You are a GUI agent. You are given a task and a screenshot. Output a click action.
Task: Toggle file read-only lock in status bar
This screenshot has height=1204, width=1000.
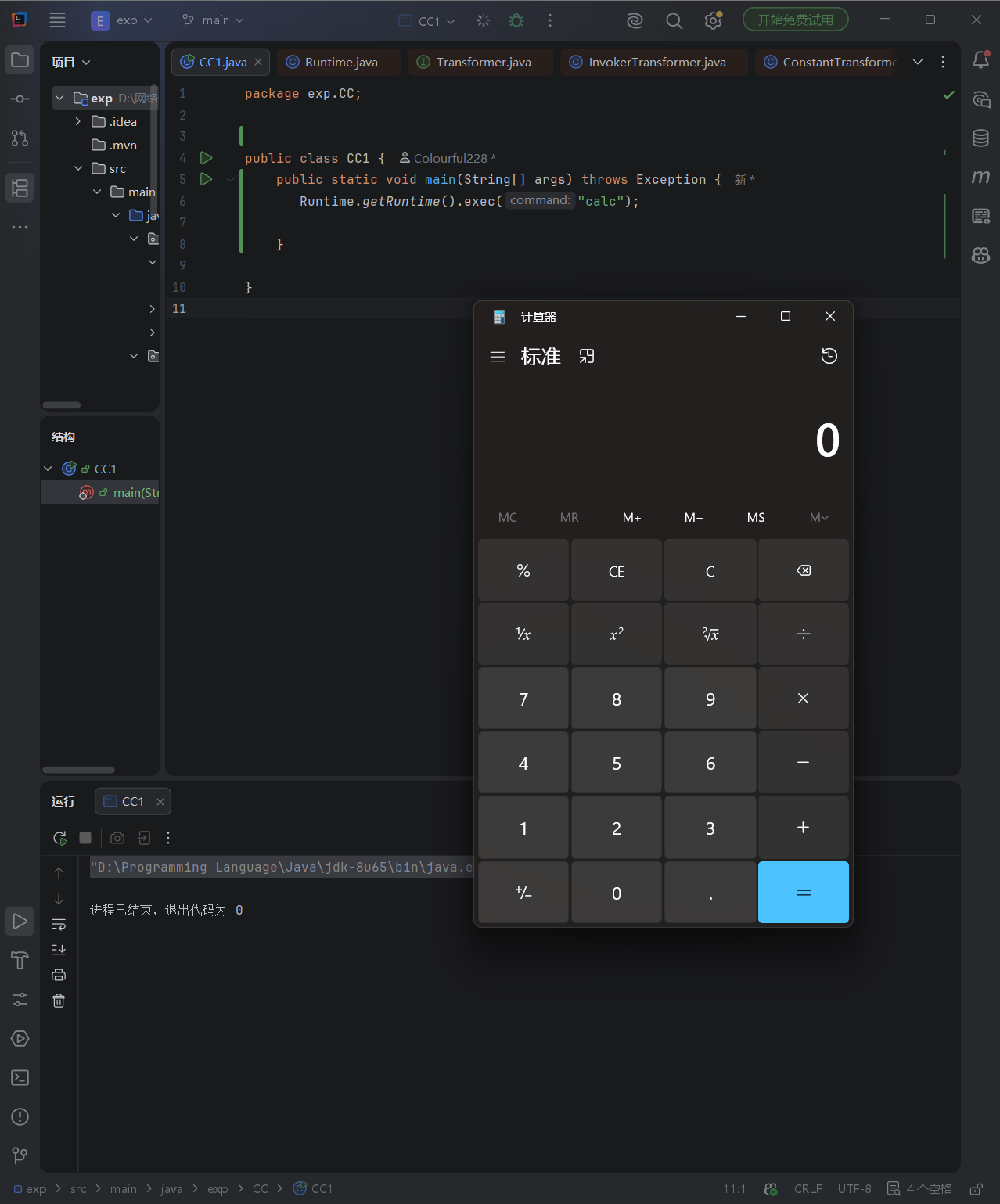click(x=976, y=1189)
